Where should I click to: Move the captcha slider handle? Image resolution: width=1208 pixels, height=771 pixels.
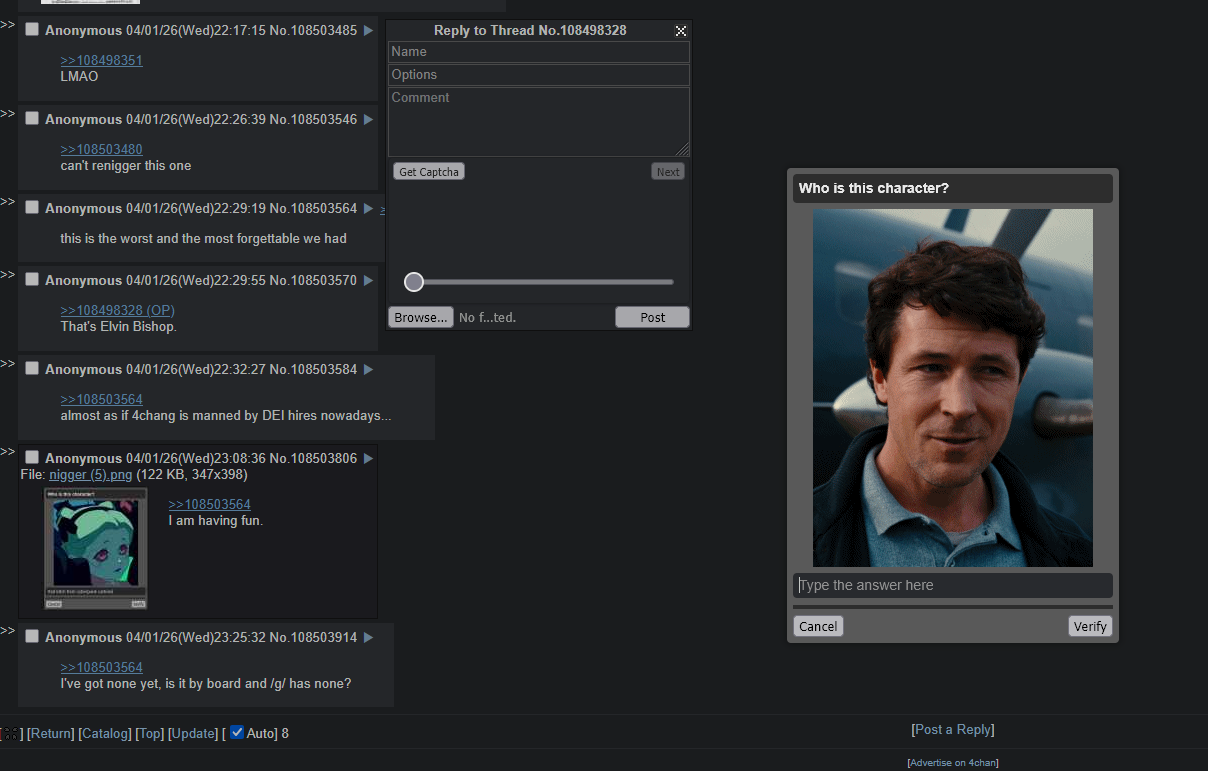pos(414,282)
